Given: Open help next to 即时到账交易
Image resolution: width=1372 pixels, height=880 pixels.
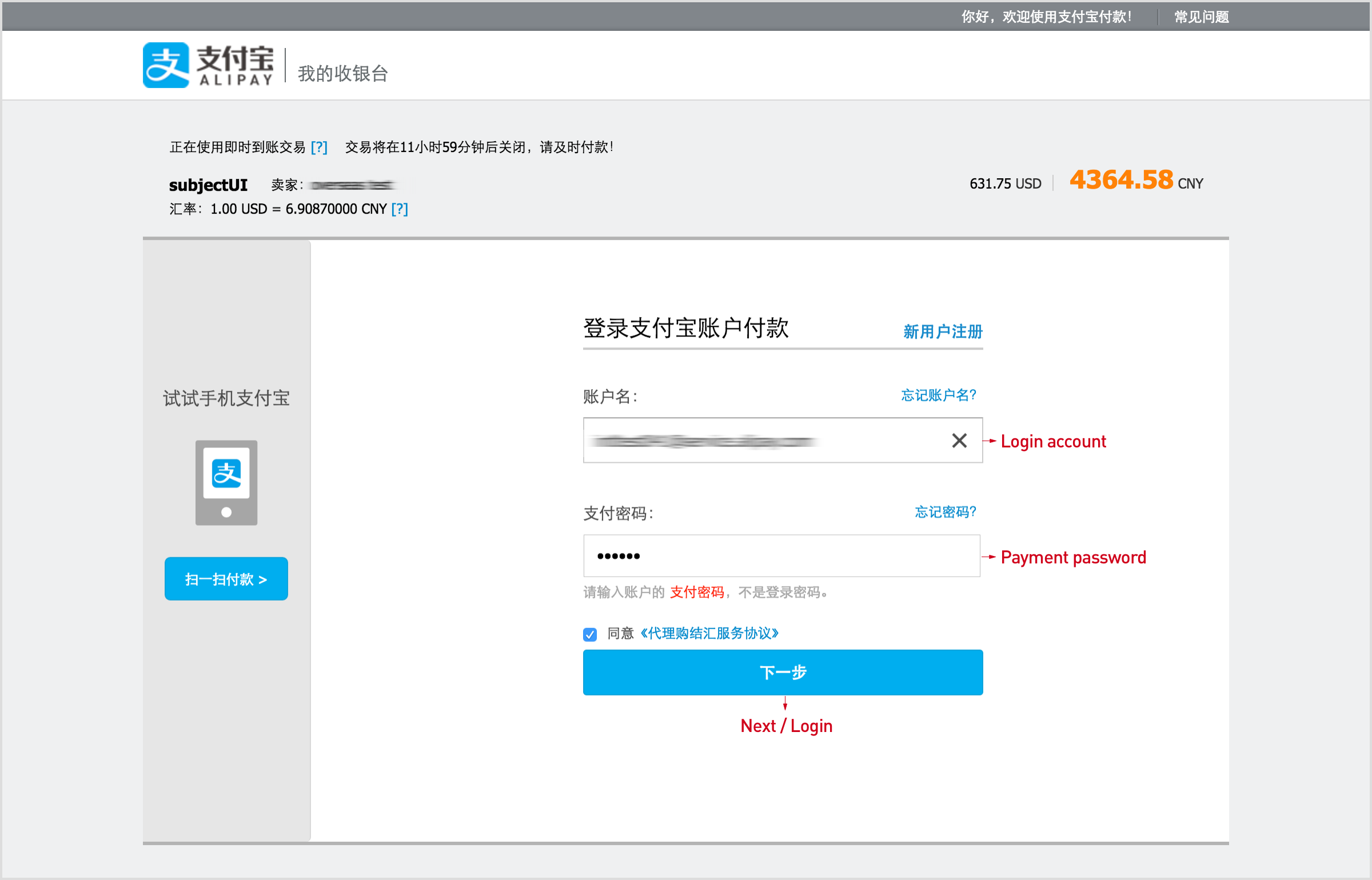Looking at the screenshot, I should (319, 147).
